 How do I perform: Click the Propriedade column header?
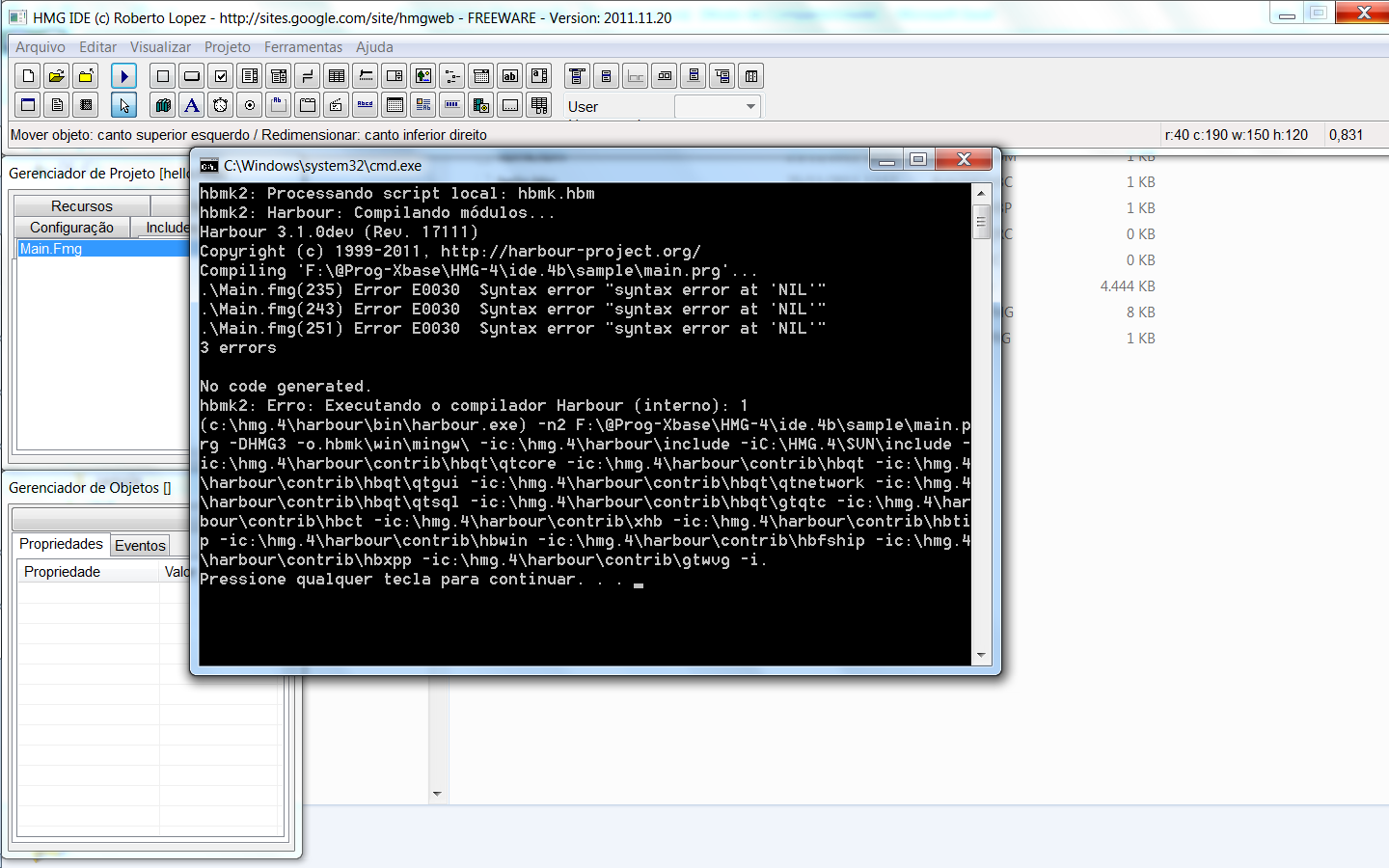[x=63, y=572]
